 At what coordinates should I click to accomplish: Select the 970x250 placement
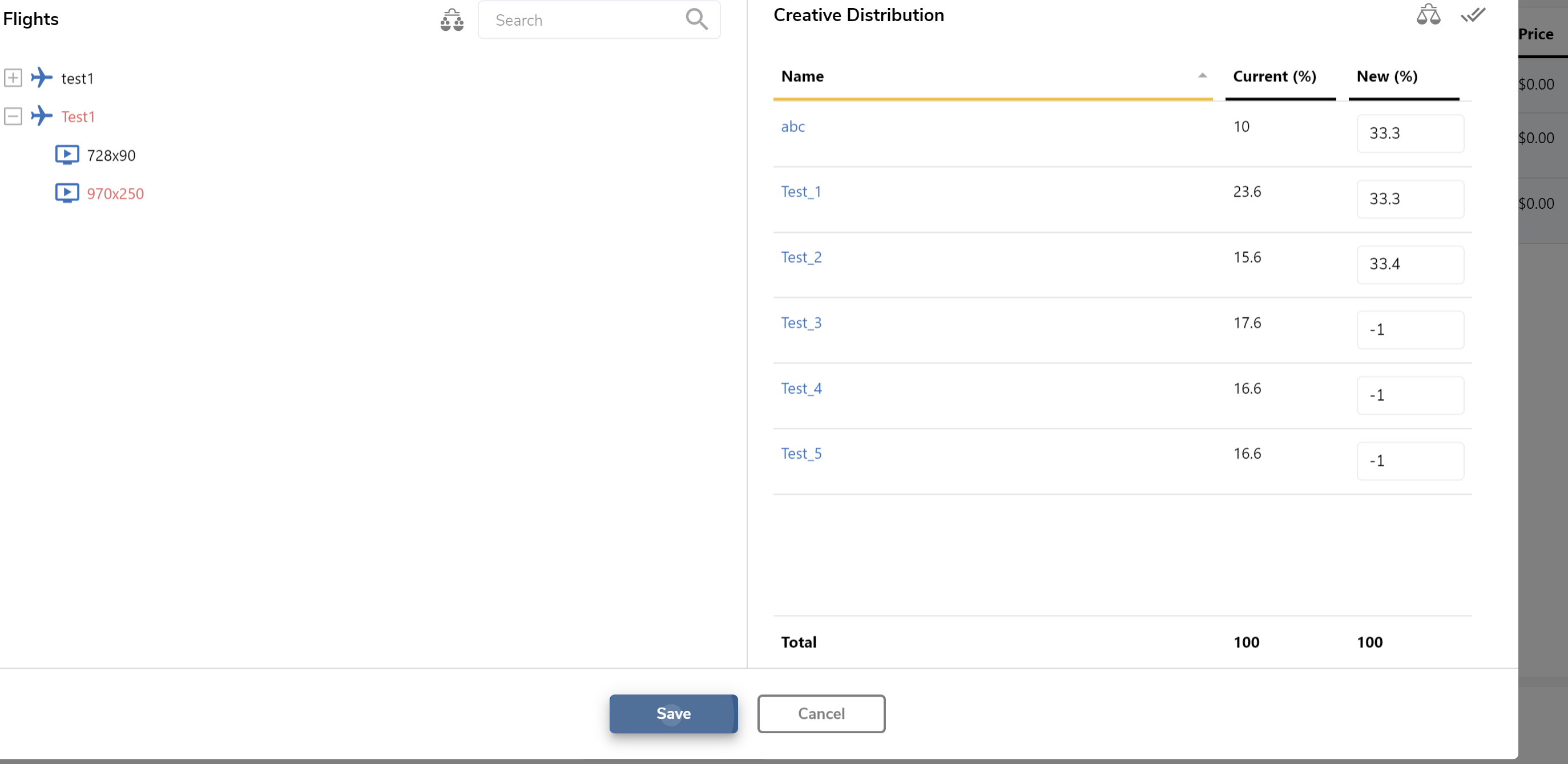click(115, 193)
